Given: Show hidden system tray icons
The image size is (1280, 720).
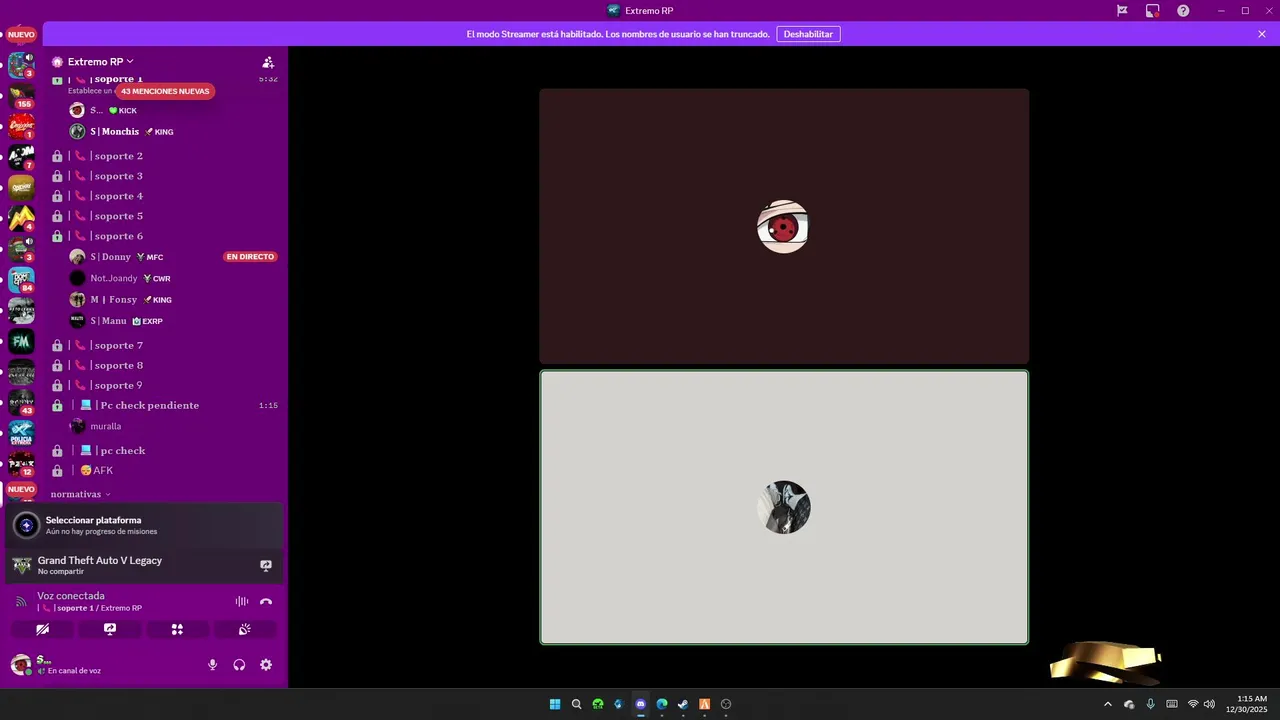Looking at the screenshot, I should click(x=1107, y=704).
